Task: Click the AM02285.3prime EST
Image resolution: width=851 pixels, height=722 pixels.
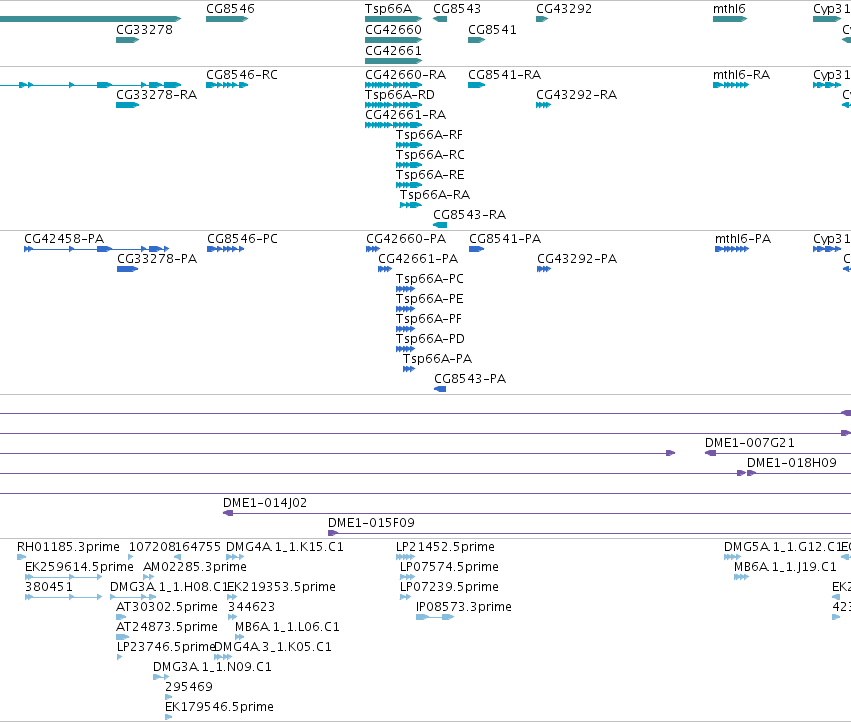Action: click(x=148, y=577)
